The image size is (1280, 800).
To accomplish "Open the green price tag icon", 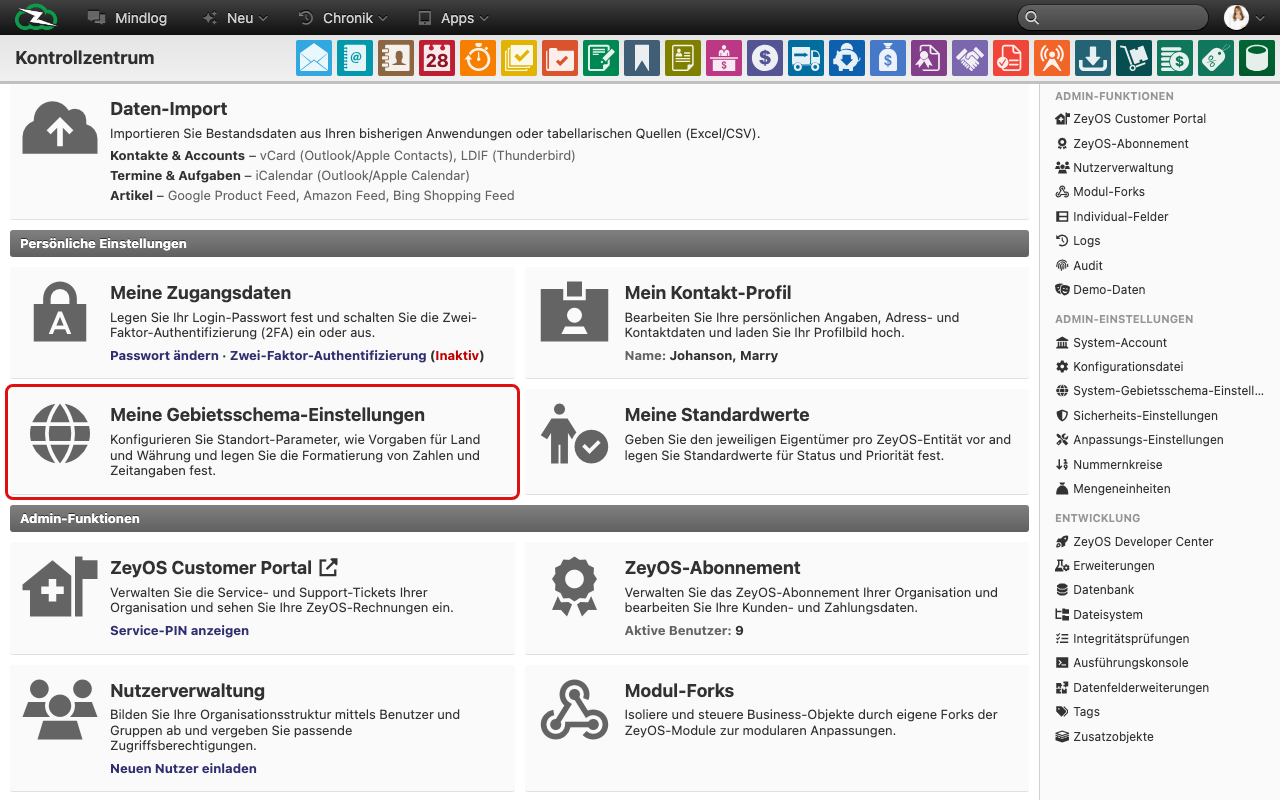I will (1216, 58).
